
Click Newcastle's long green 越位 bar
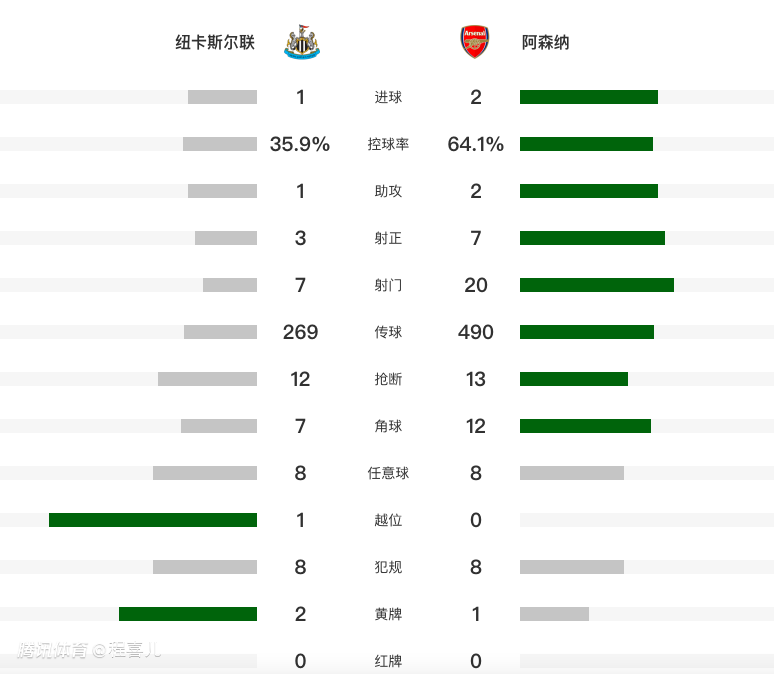(153, 520)
